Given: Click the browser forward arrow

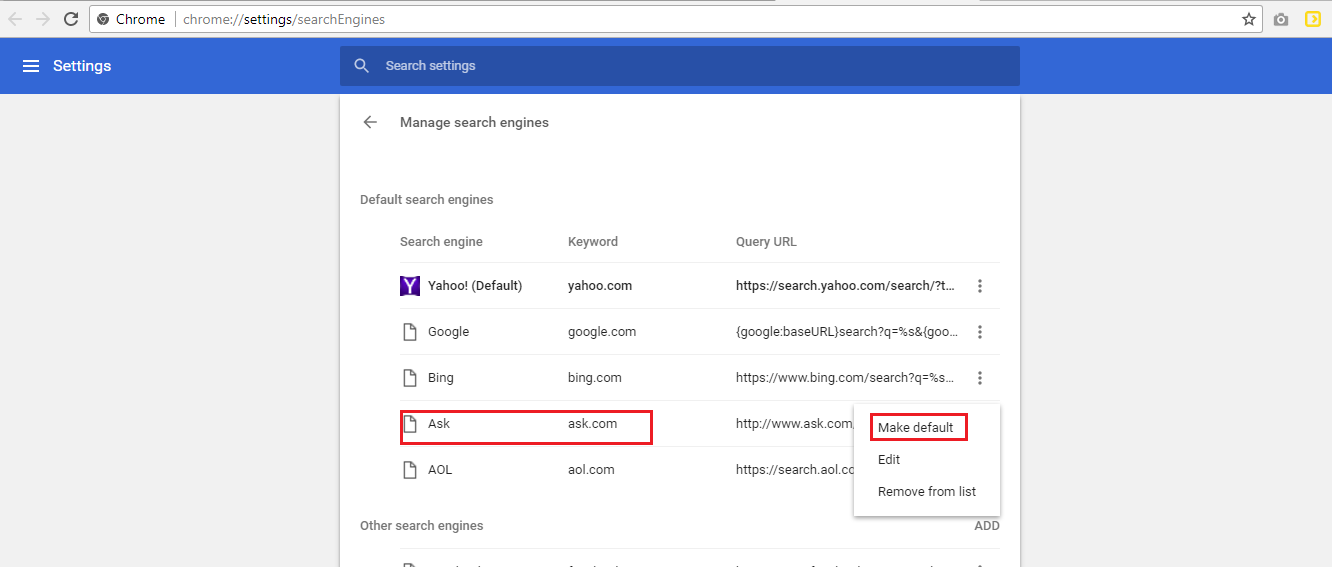Looking at the screenshot, I should tap(43, 19).
